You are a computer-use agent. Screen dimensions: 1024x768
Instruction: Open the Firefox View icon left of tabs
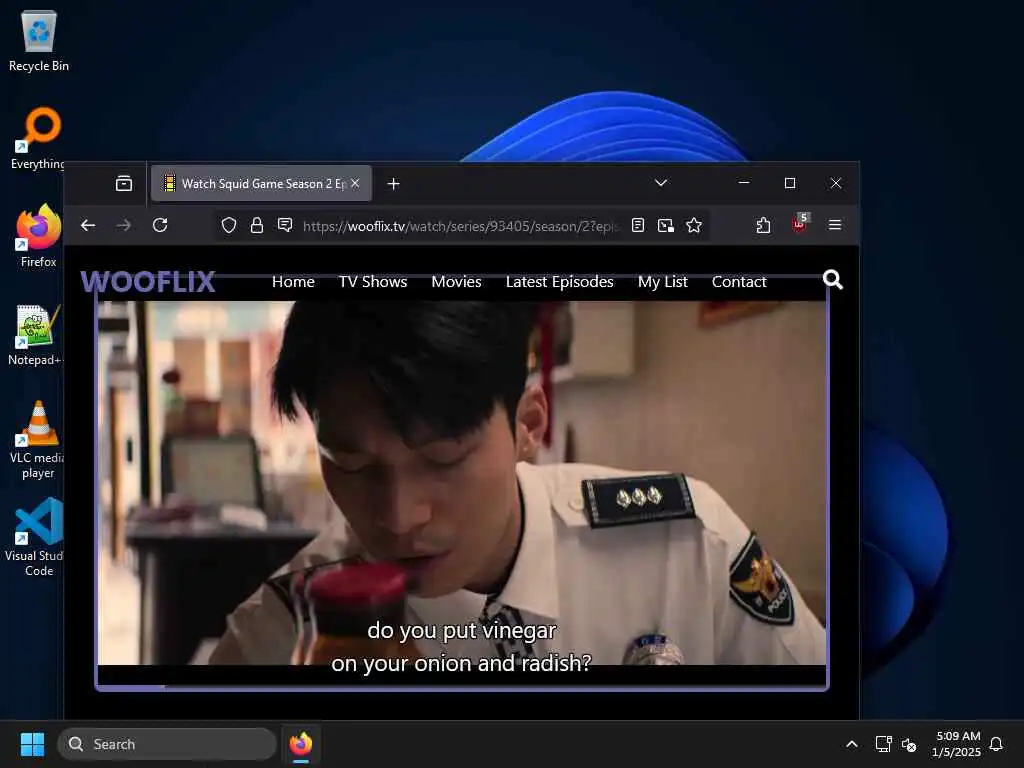123,184
